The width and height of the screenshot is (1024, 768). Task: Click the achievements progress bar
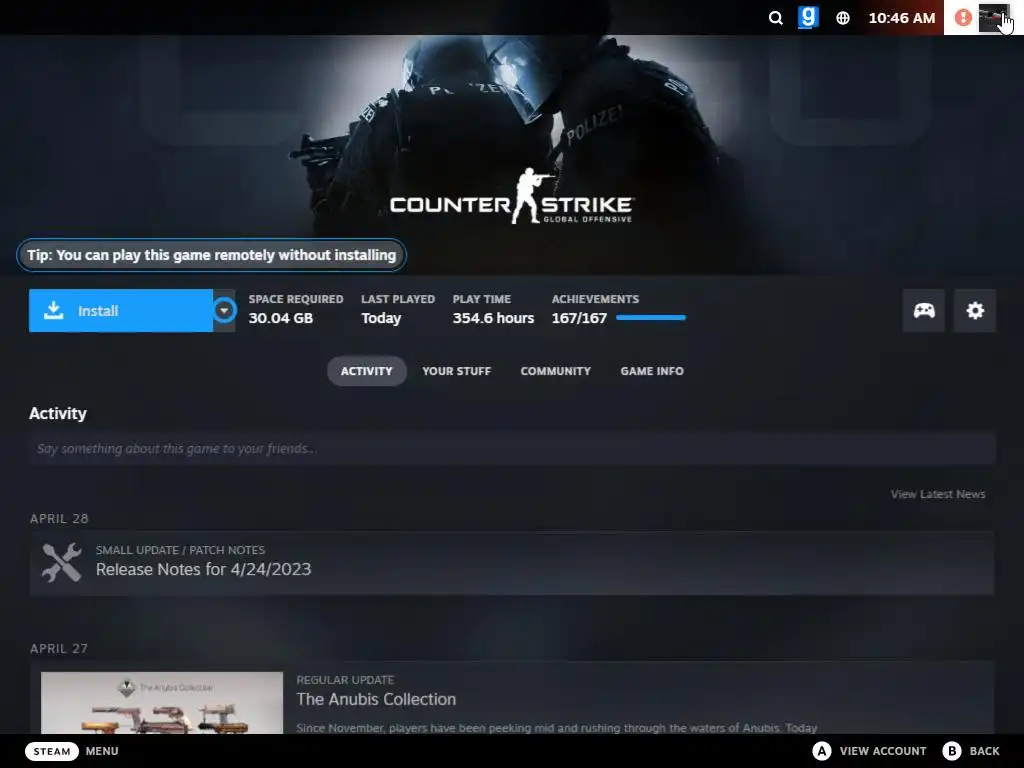coord(651,318)
